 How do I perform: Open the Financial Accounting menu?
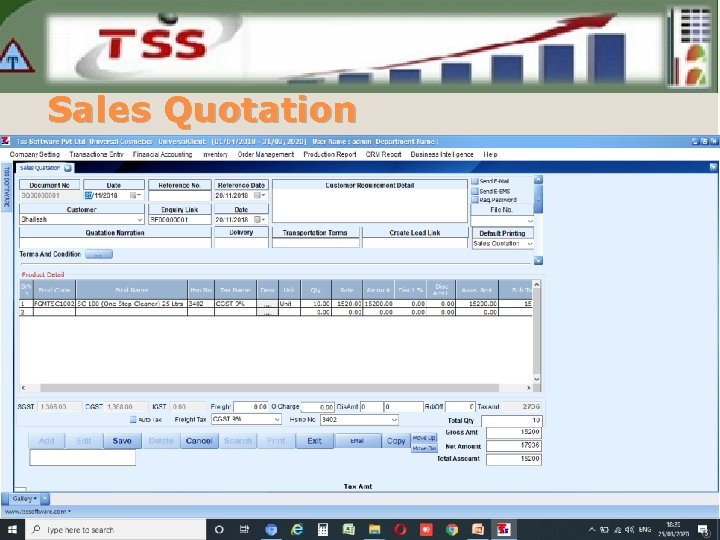click(x=162, y=154)
